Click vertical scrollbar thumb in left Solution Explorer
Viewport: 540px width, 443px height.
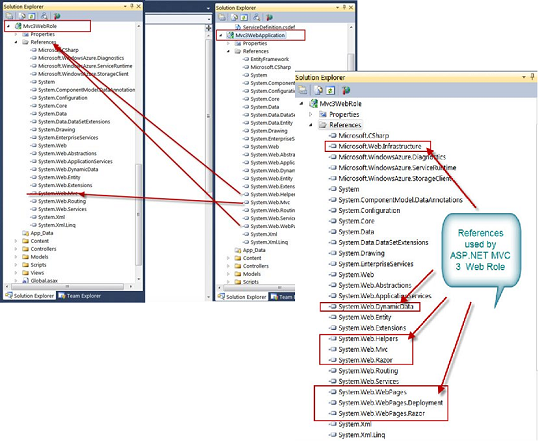click(138, 214)
